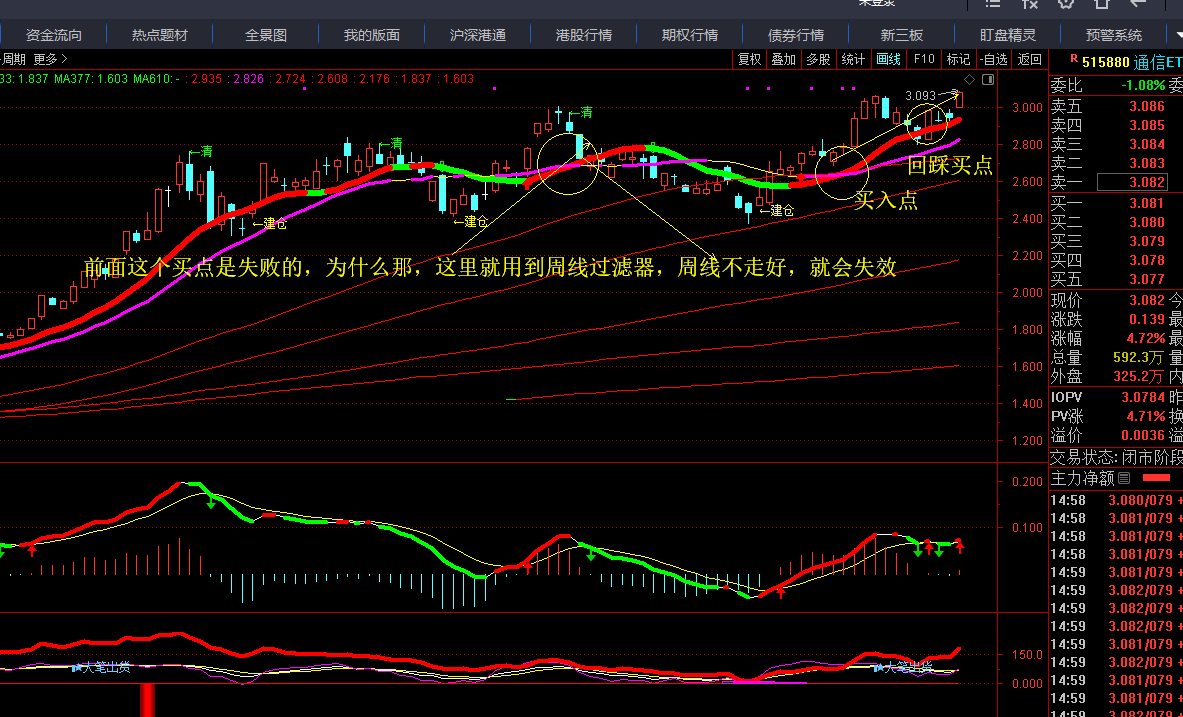
Task: Click the 主力净额 label
Action: click(1083, 478)
